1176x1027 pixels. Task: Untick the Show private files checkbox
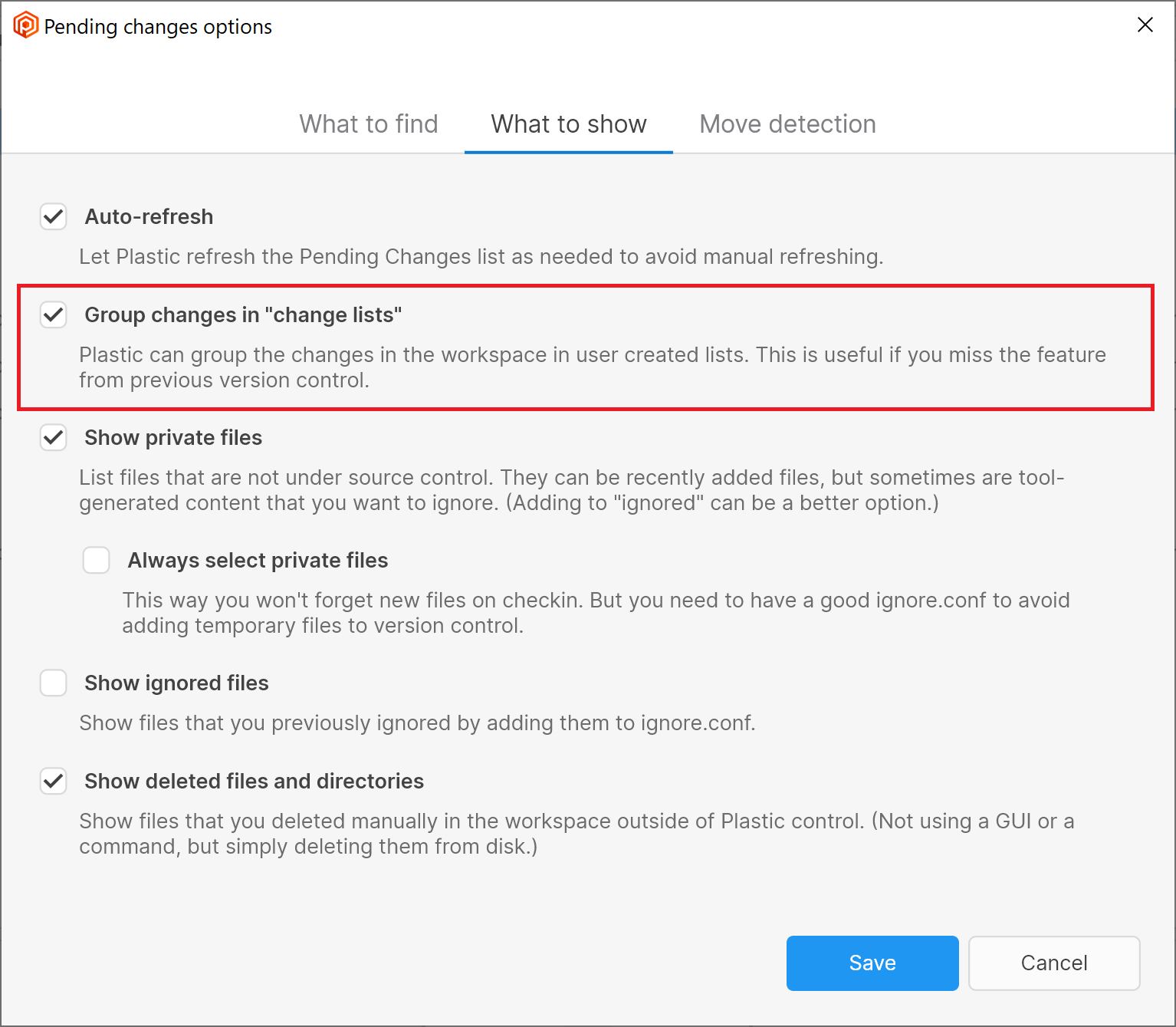pos(54,438)
